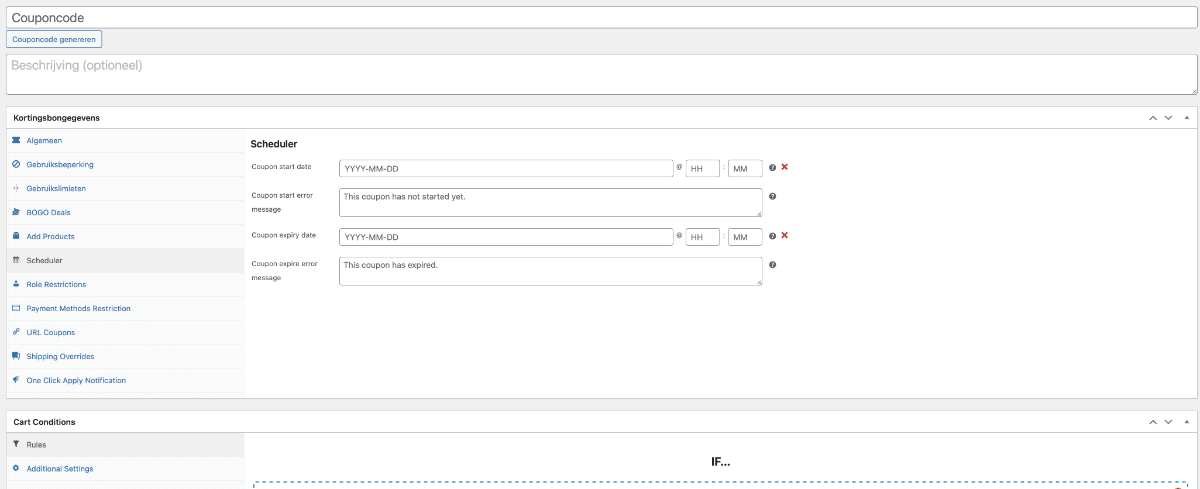Click help icon beside coupon start error message
The image size is (1200, 489).
click(x=772, y=196)
